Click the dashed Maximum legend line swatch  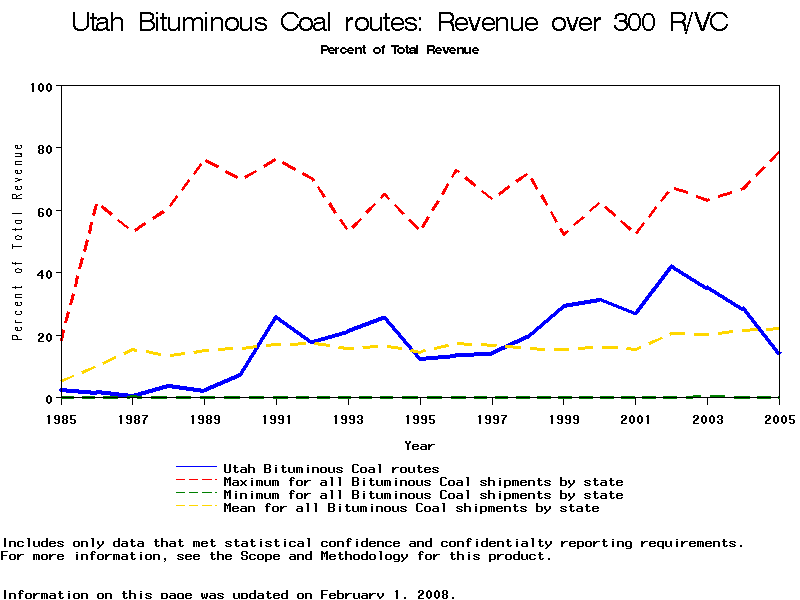tap(196, 482)
